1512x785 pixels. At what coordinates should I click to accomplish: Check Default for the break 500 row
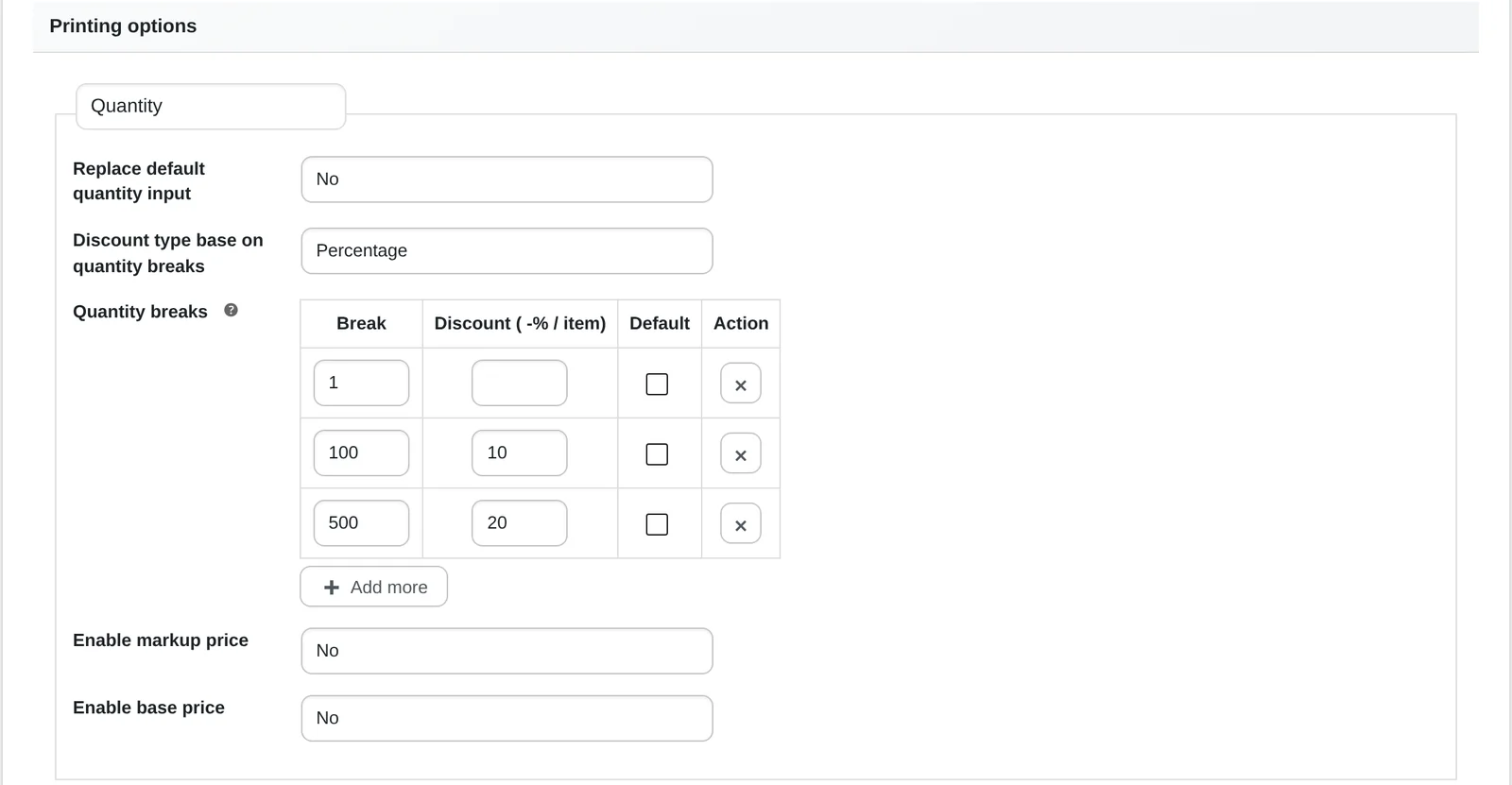point(657,523)
